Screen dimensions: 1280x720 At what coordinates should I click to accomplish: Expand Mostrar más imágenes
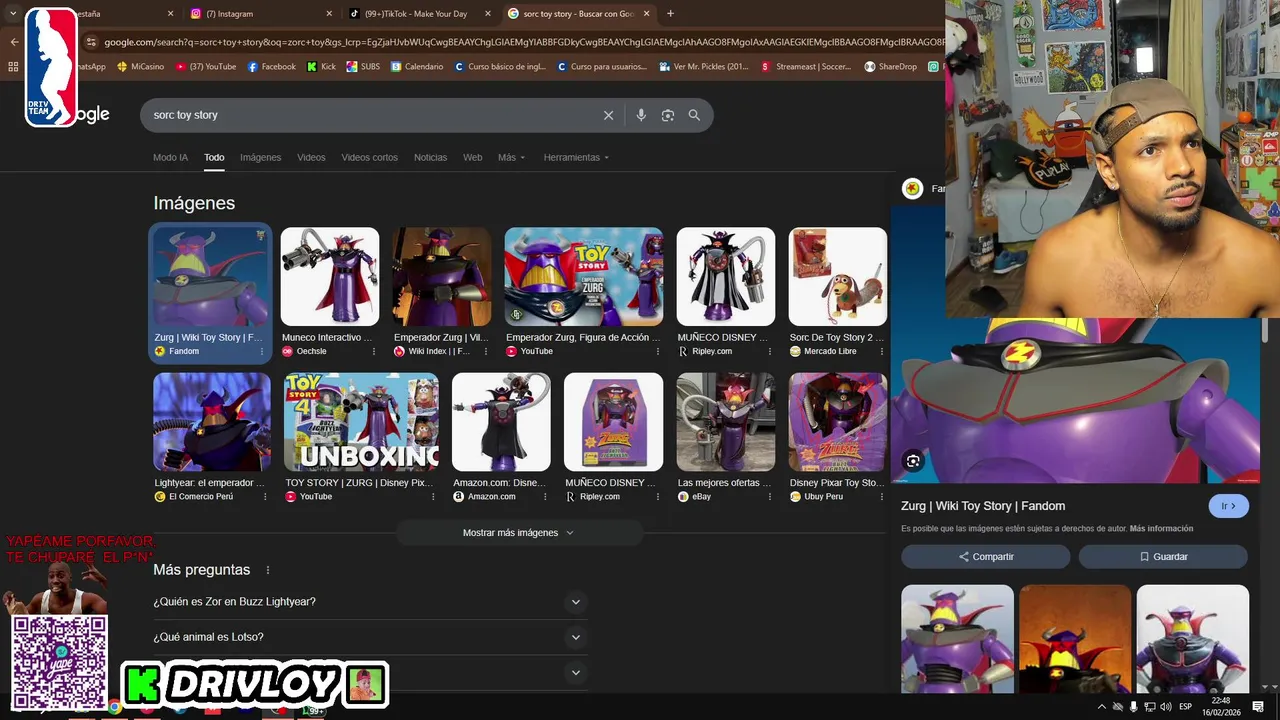[519, 533]
